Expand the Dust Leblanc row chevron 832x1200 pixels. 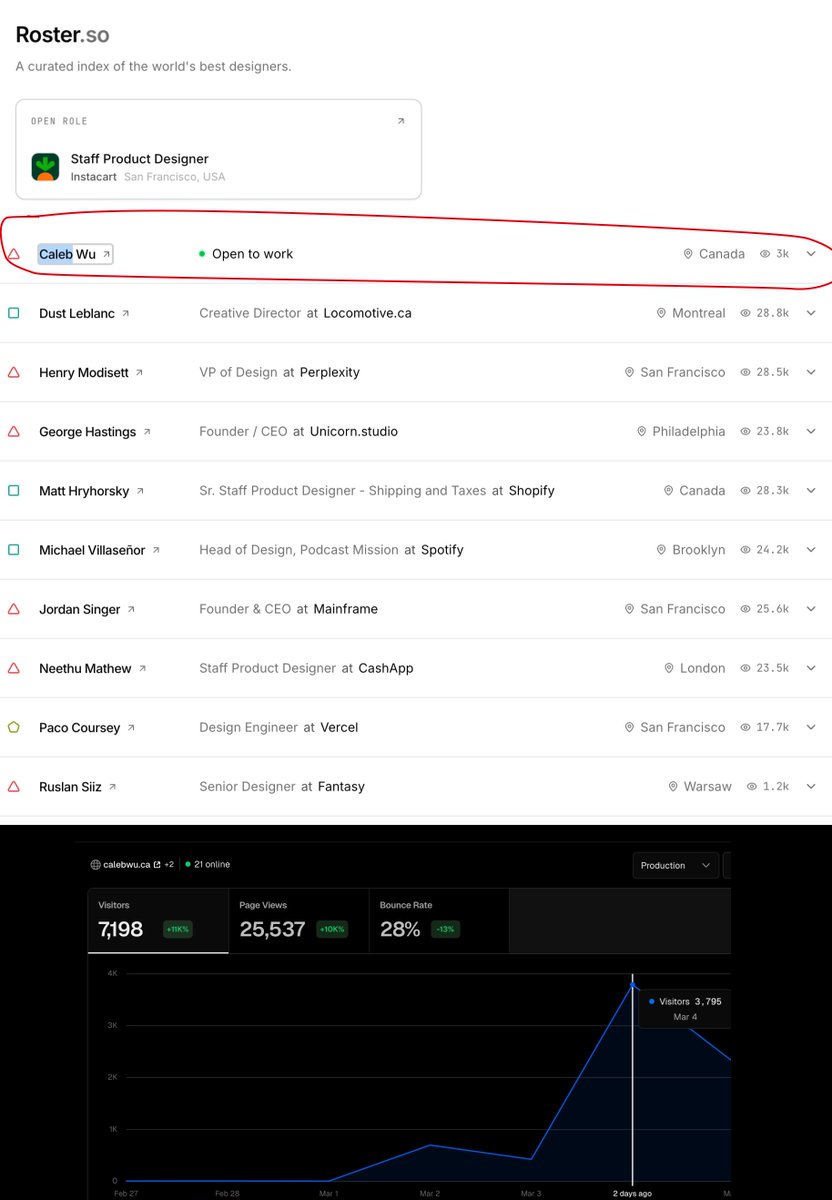(x=811, y=313)
